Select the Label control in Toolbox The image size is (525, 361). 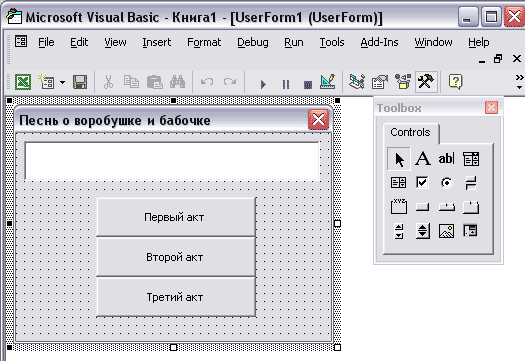(423, 158)
